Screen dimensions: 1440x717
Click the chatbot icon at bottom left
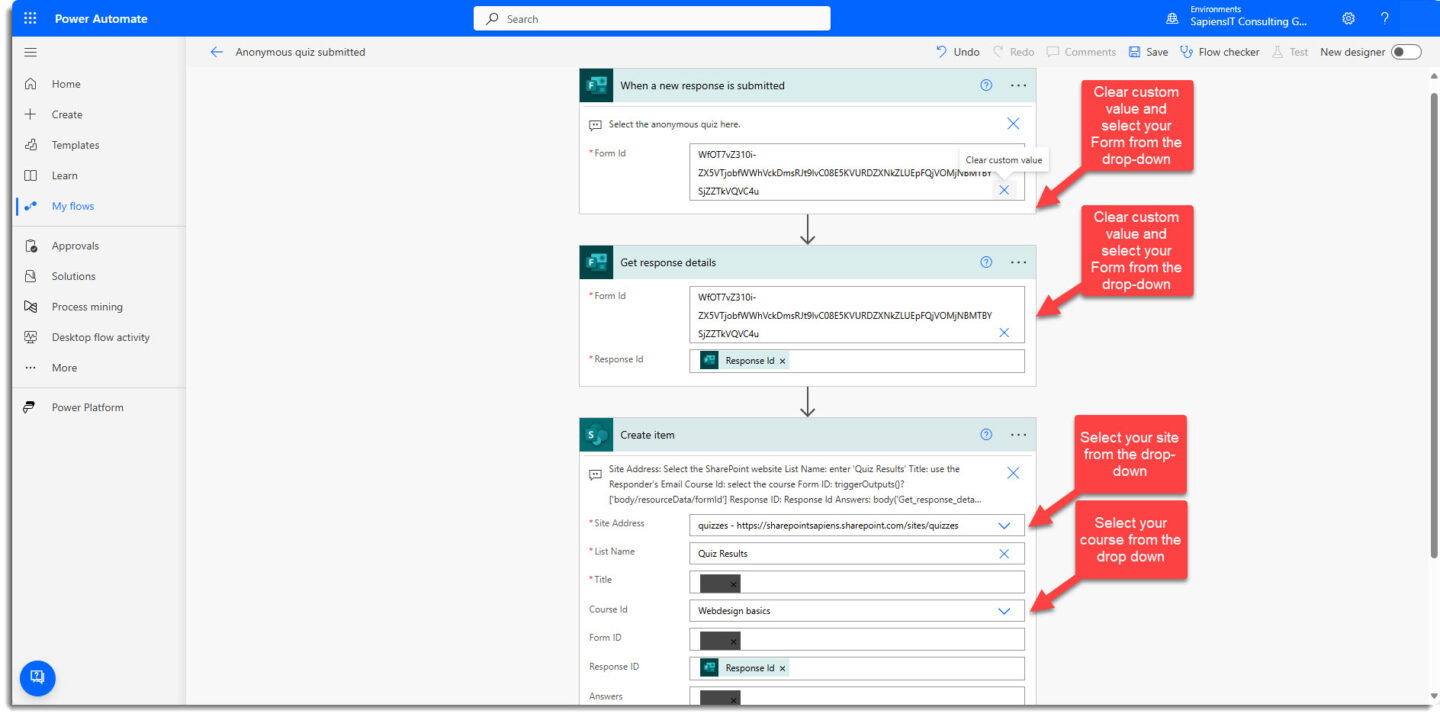coord(38,677)
